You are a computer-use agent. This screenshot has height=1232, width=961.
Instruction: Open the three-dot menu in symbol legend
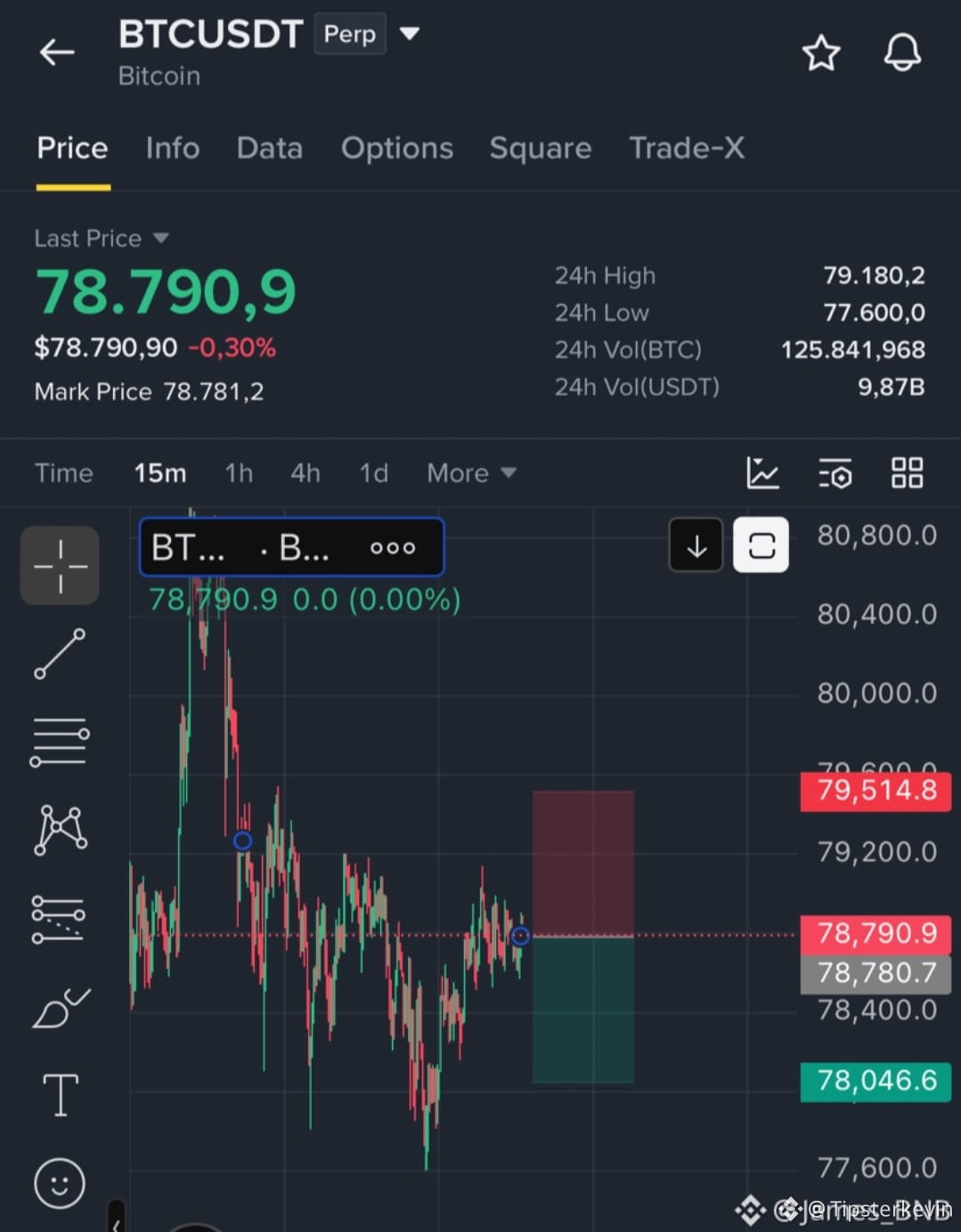click(x=393, y=548)
